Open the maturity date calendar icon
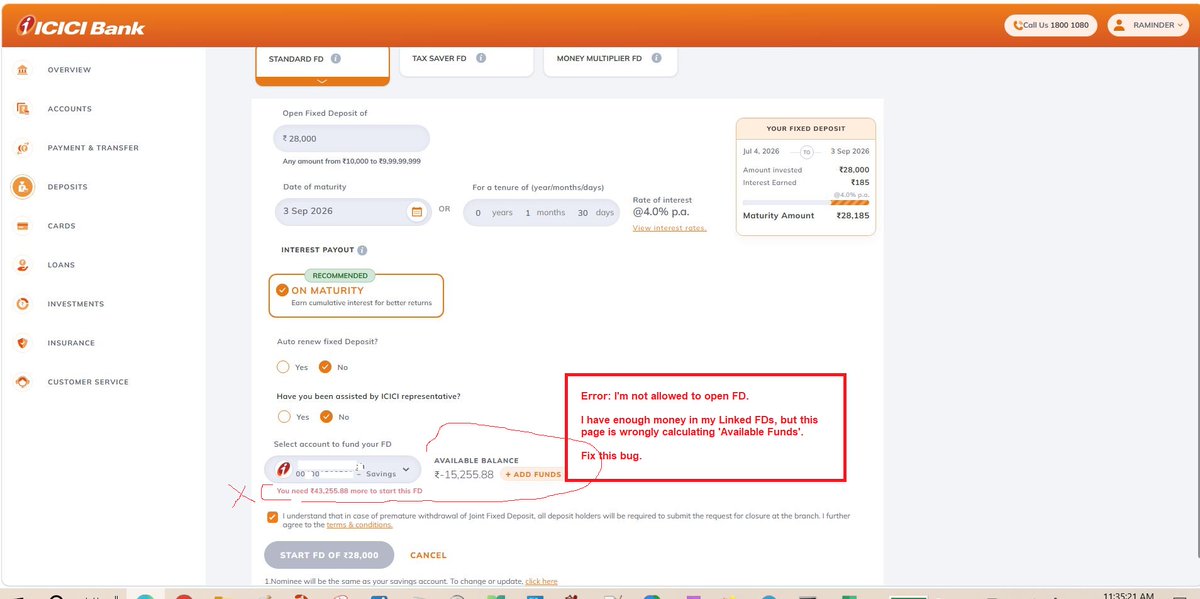This screenshot has width=1200, height=599. [x=417, y=211]
